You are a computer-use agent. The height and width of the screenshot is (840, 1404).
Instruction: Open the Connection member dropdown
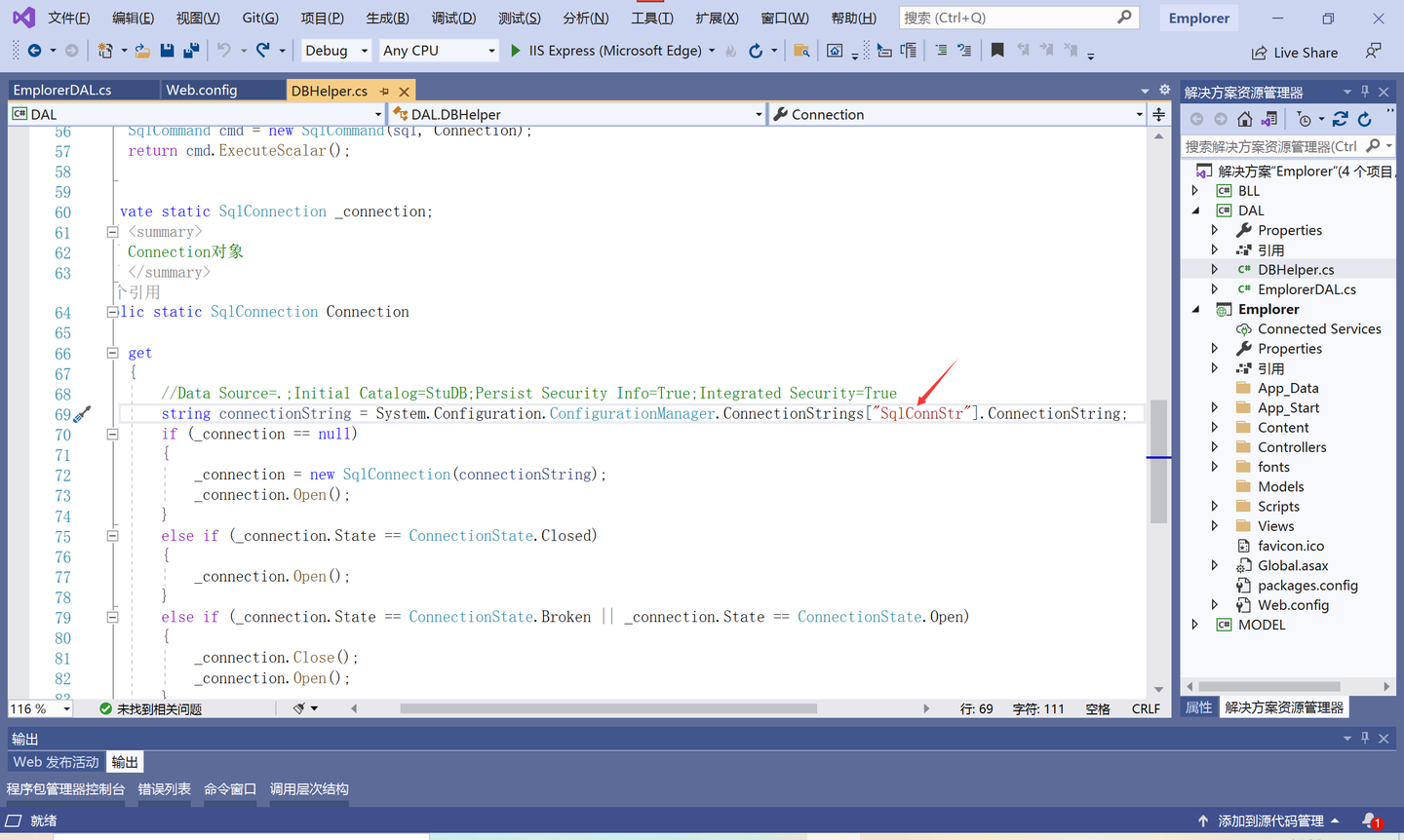point(957,114)
